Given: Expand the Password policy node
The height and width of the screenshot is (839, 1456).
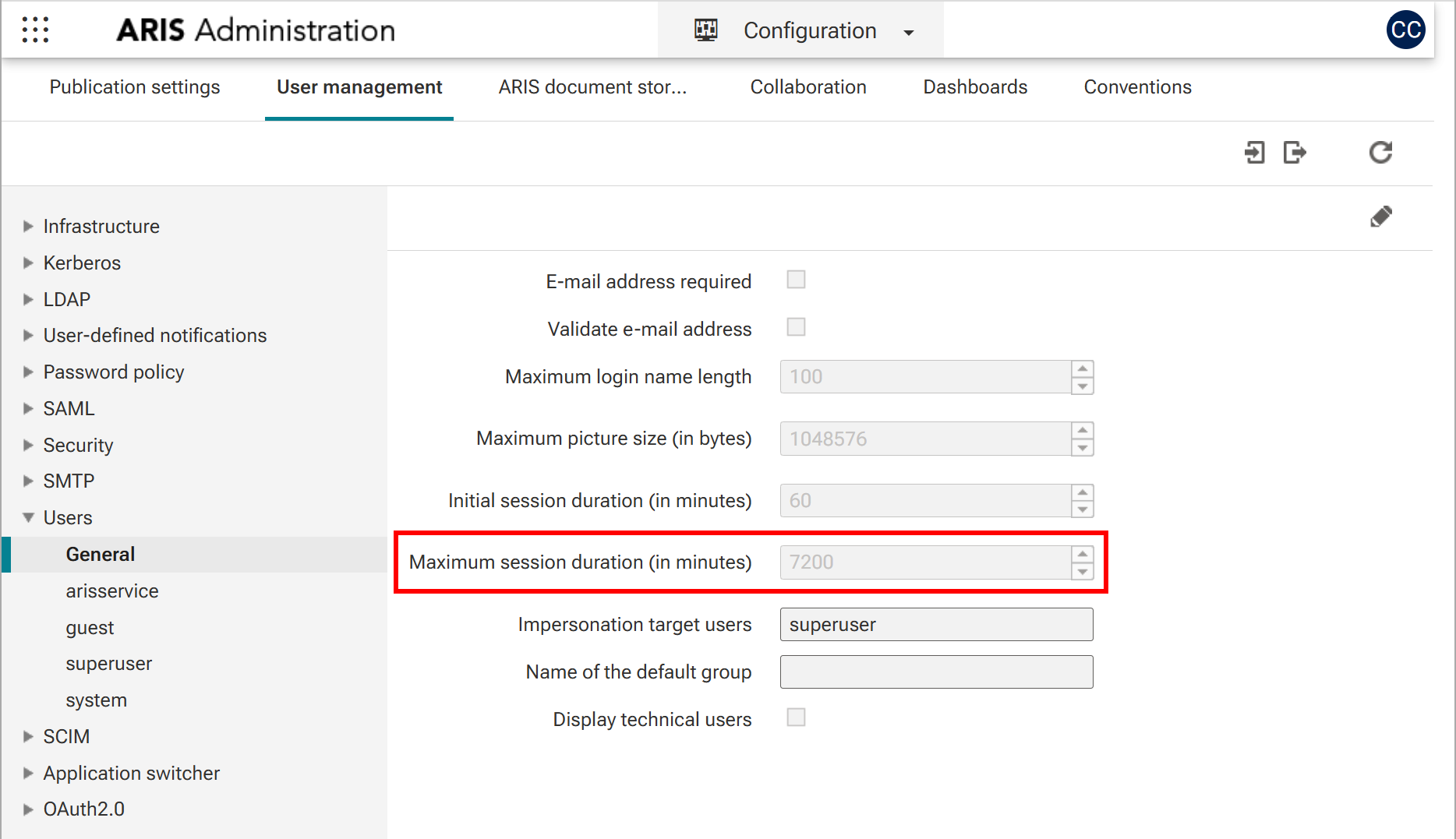Looking at the screenshot, I should 28,372.
